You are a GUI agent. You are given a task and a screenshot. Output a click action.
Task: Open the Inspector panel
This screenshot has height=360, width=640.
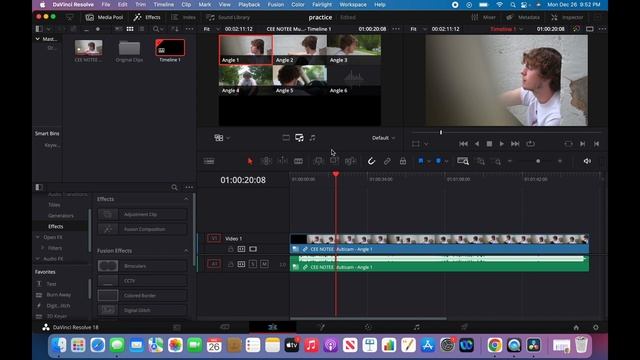click(568, 17)
